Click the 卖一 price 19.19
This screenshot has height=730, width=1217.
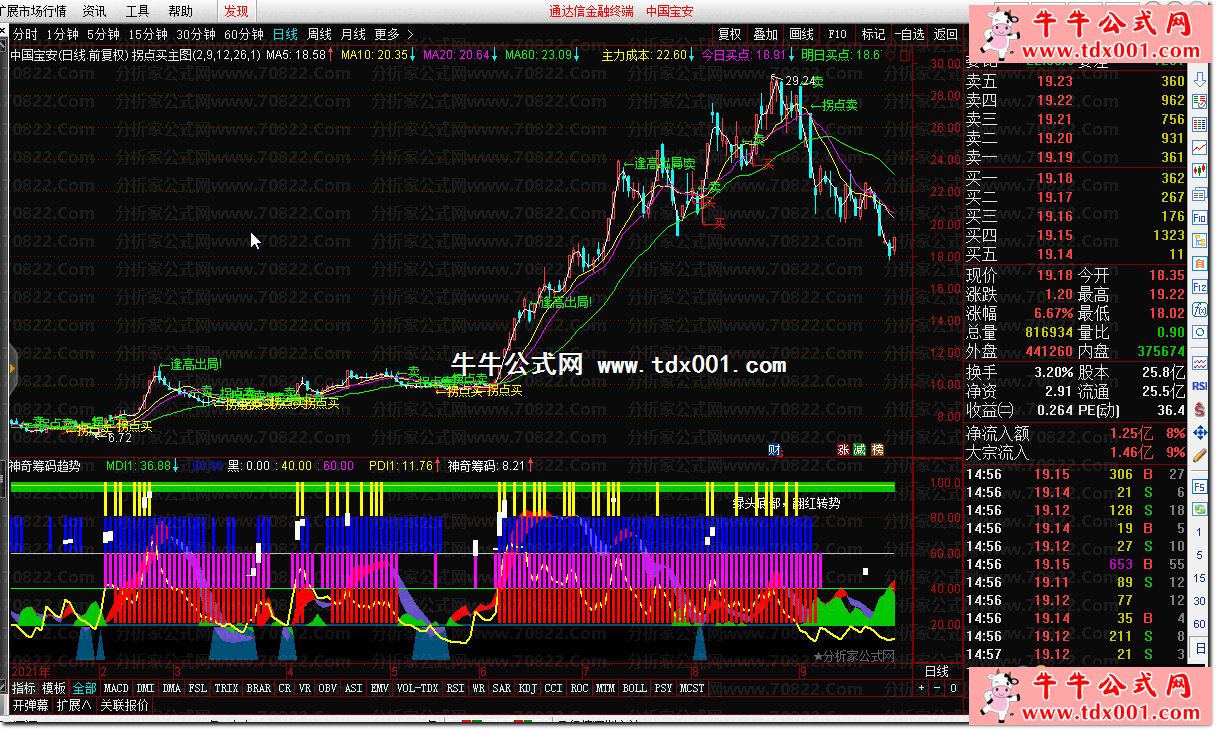1054,157
